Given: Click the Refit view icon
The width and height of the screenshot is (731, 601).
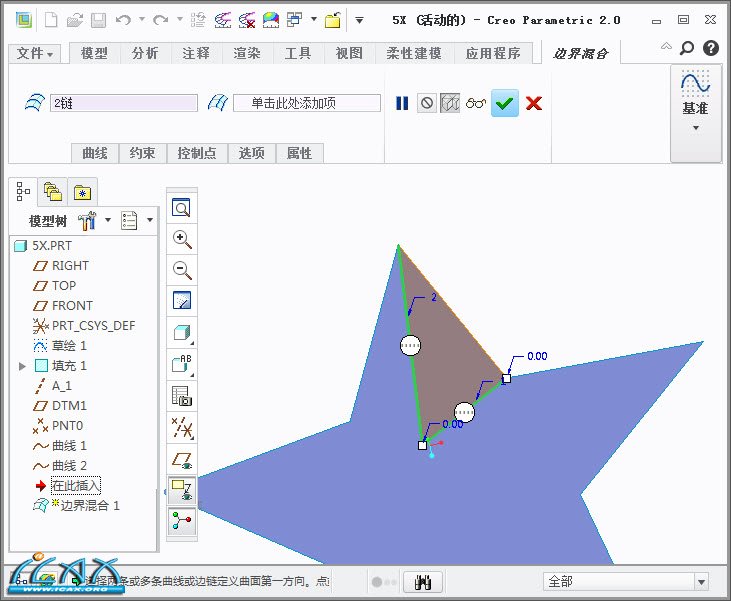Looking at the screenshot, I should pyautogui.click(x=182, y=207).
